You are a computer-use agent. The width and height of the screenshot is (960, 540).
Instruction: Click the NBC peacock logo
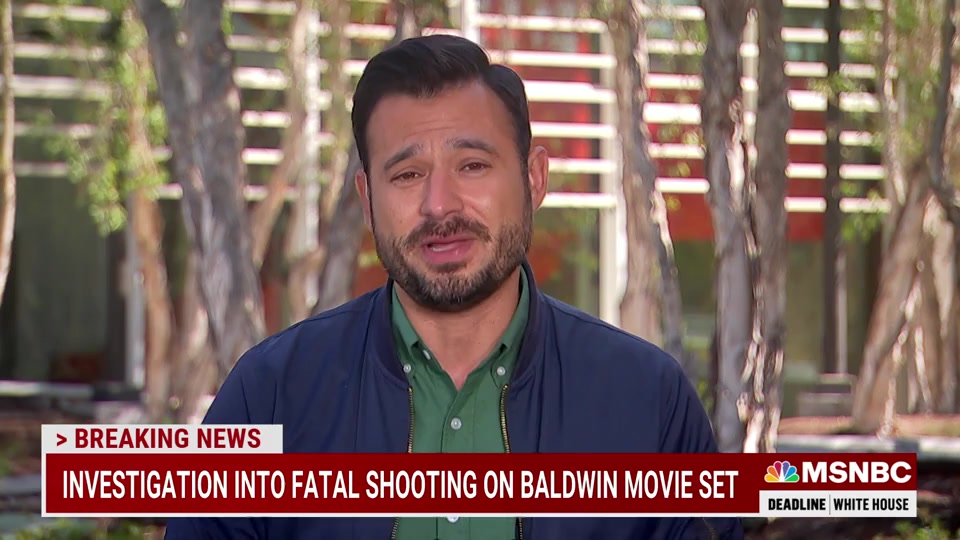[x=781, y=472]
